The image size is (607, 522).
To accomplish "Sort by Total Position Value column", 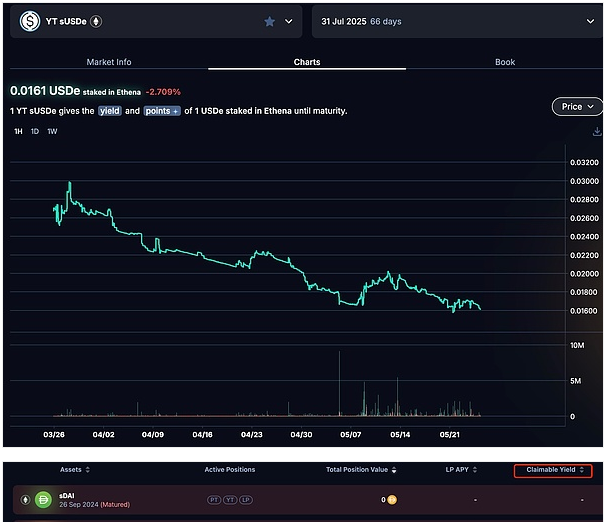I will tap(361, 470).
